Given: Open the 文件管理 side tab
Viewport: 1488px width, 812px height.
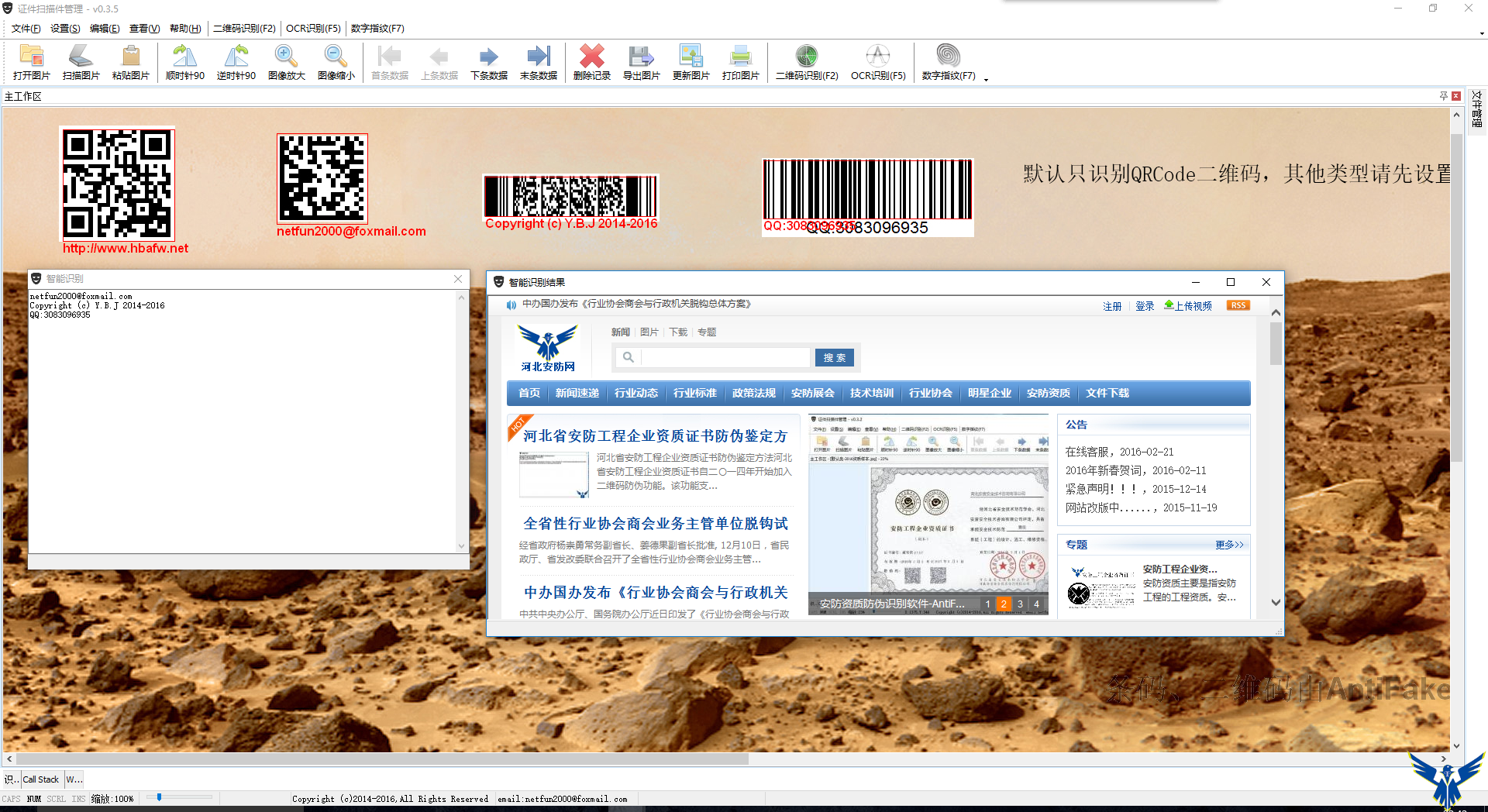Looking at the screenshot, I should pos(1477,109).
